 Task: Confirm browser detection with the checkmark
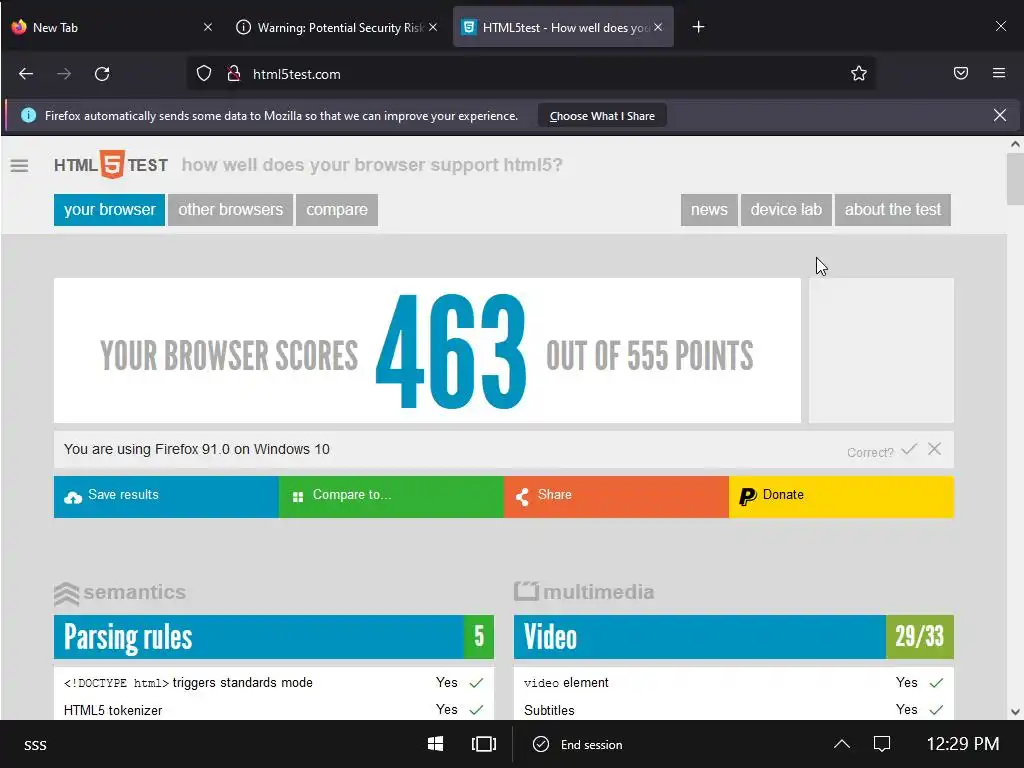(x=909, y=449)
